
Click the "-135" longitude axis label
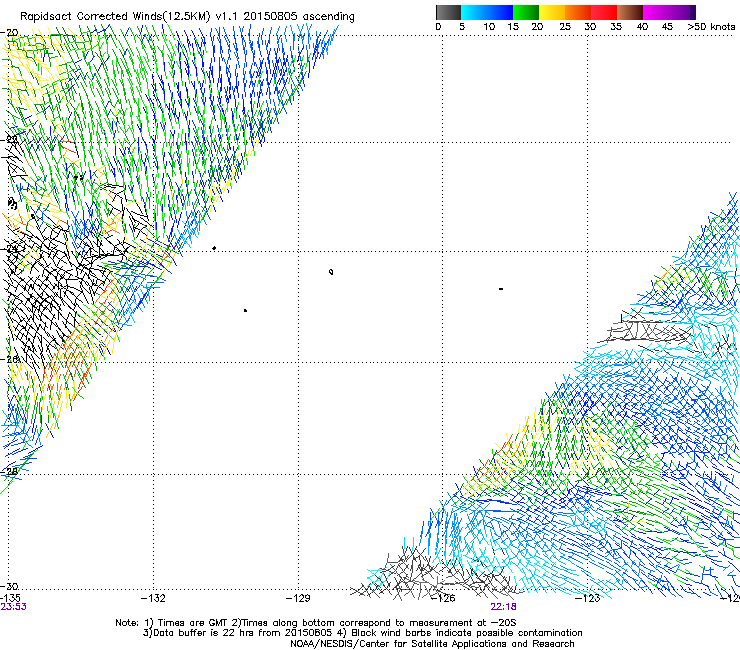point(10,598)
